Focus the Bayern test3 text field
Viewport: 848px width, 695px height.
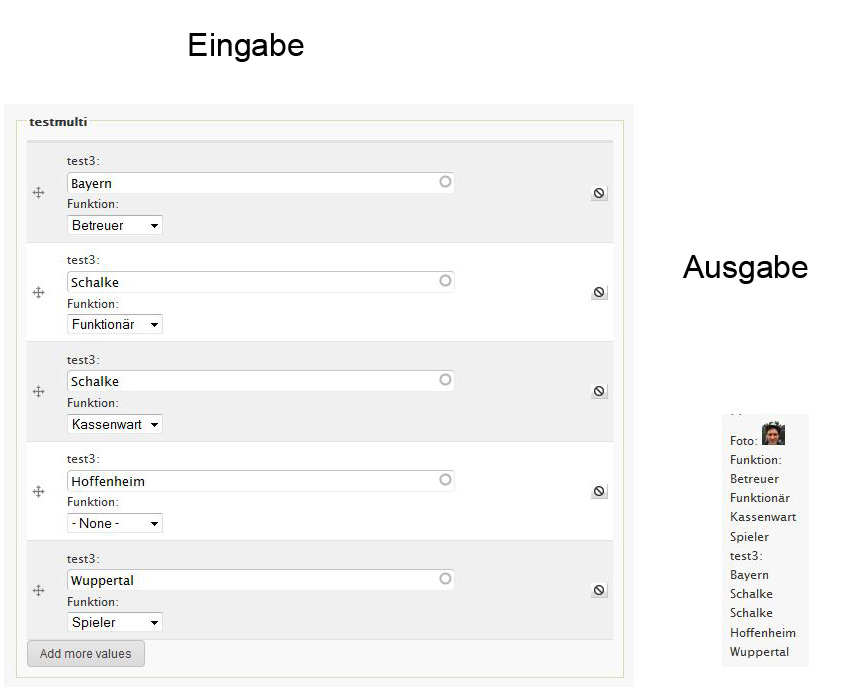(x=250, y=183)
